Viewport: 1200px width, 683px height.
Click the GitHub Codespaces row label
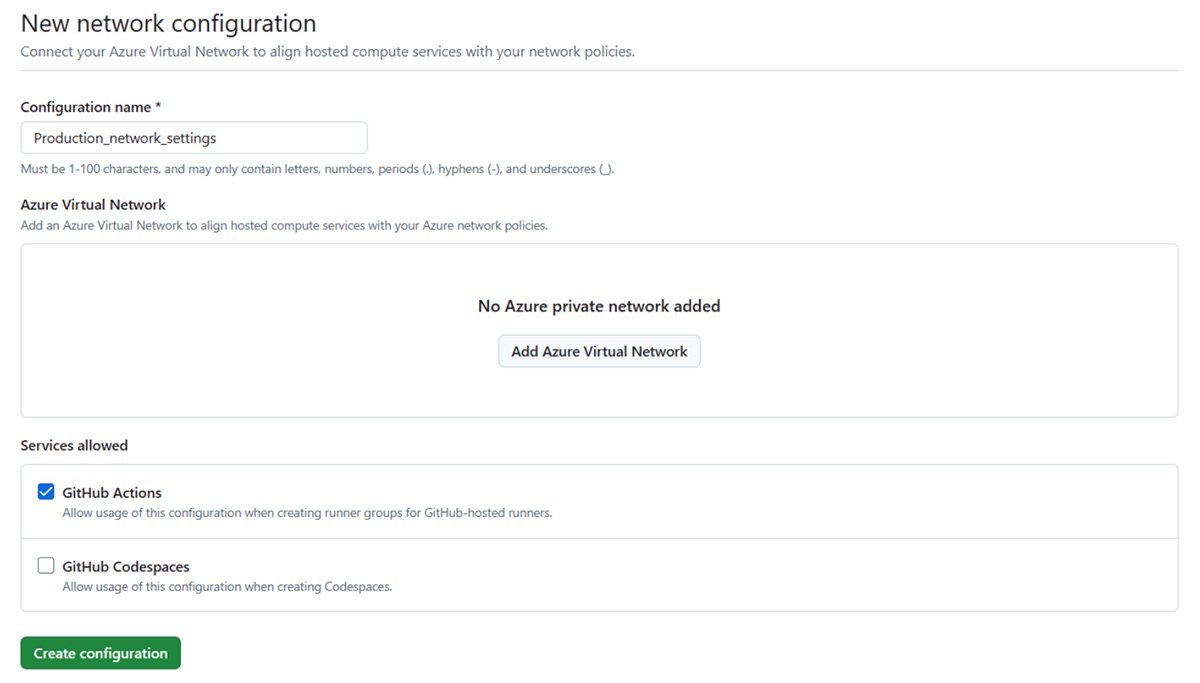125,566
